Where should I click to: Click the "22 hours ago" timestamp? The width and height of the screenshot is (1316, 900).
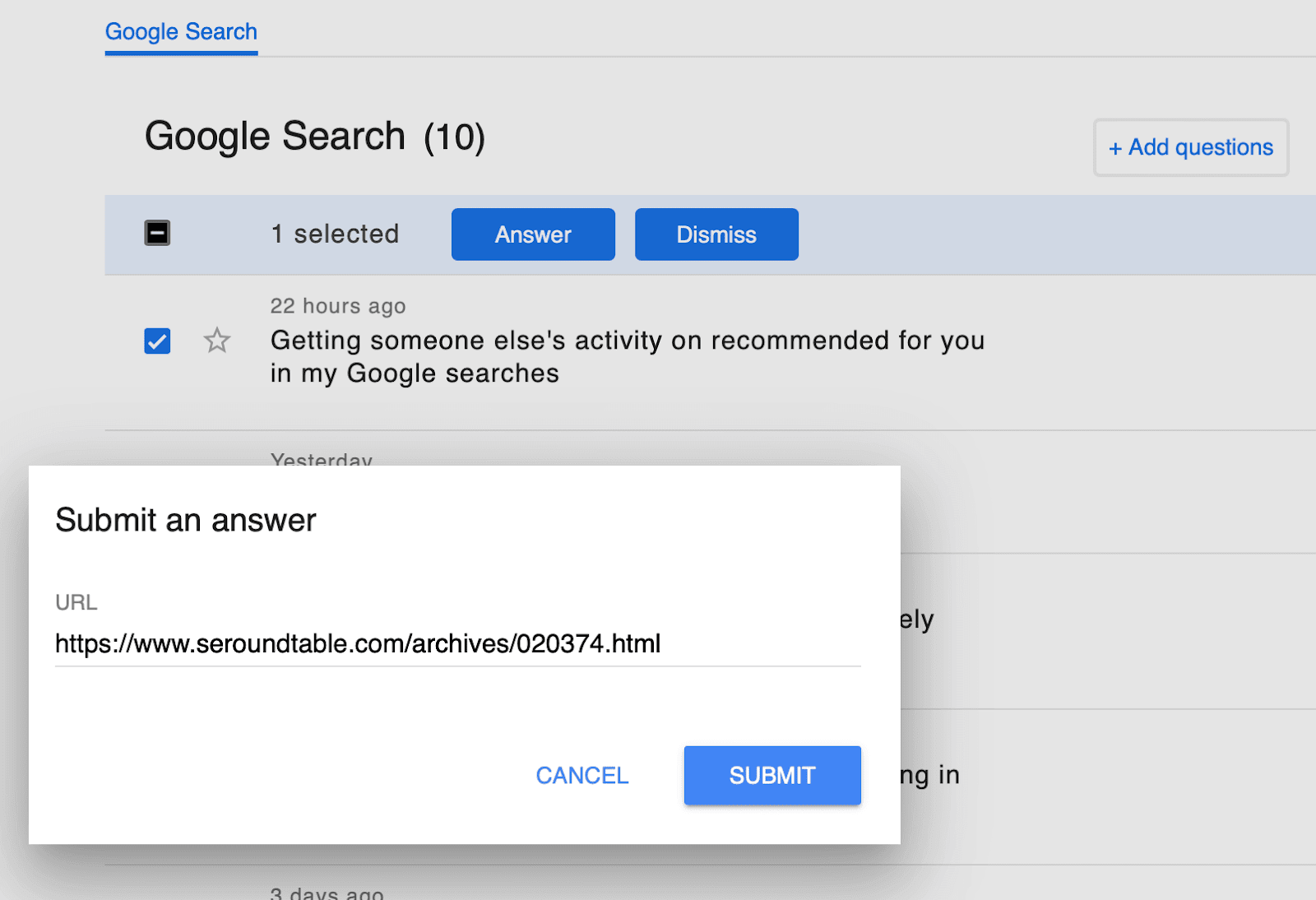337,306
